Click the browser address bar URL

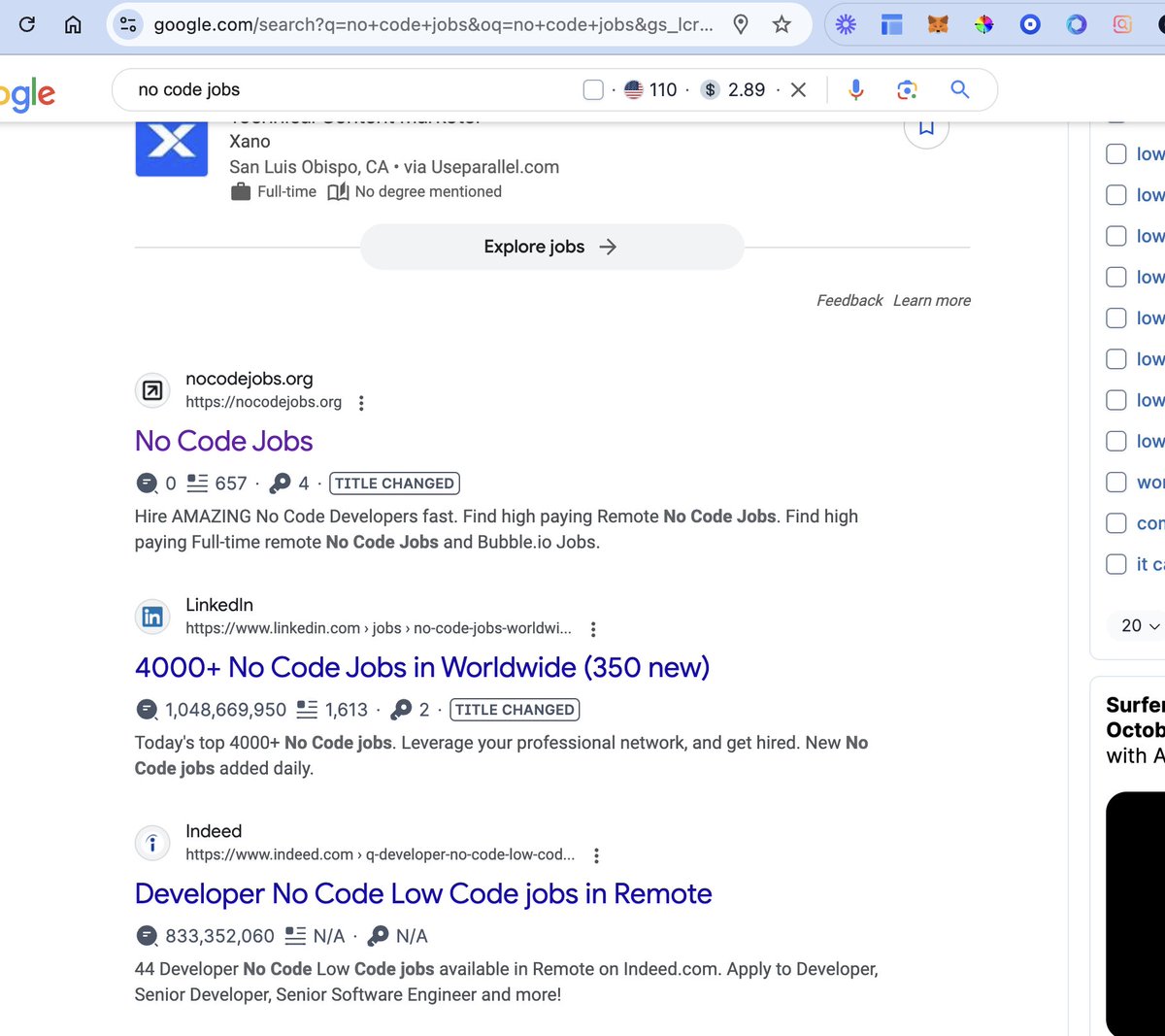click(x=433, y=24)
